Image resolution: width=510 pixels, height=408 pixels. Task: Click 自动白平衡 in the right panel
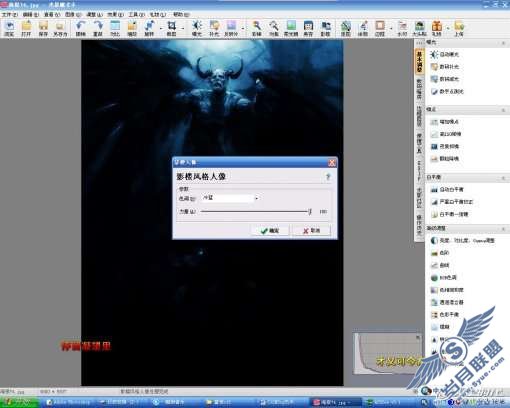(x=447, y=190)
